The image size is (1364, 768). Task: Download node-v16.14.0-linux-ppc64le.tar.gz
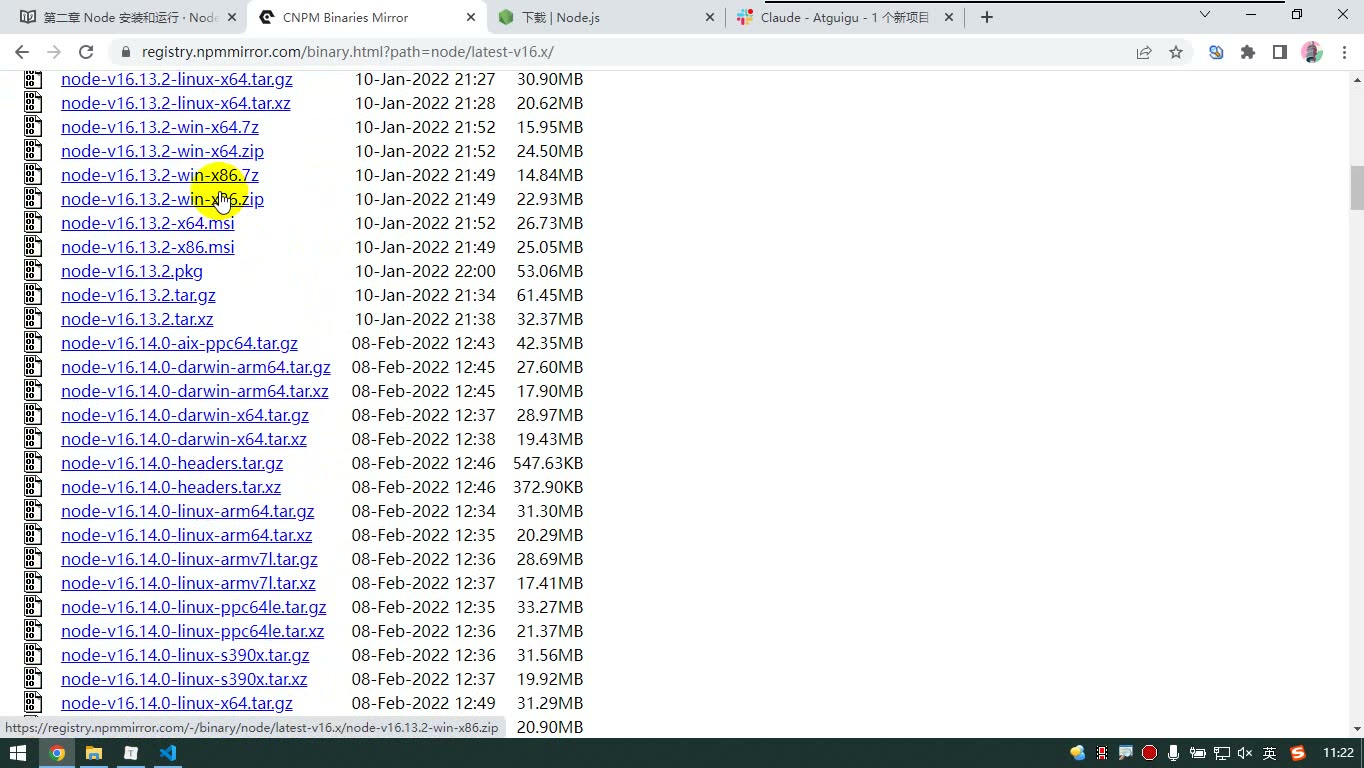(194, 607)
